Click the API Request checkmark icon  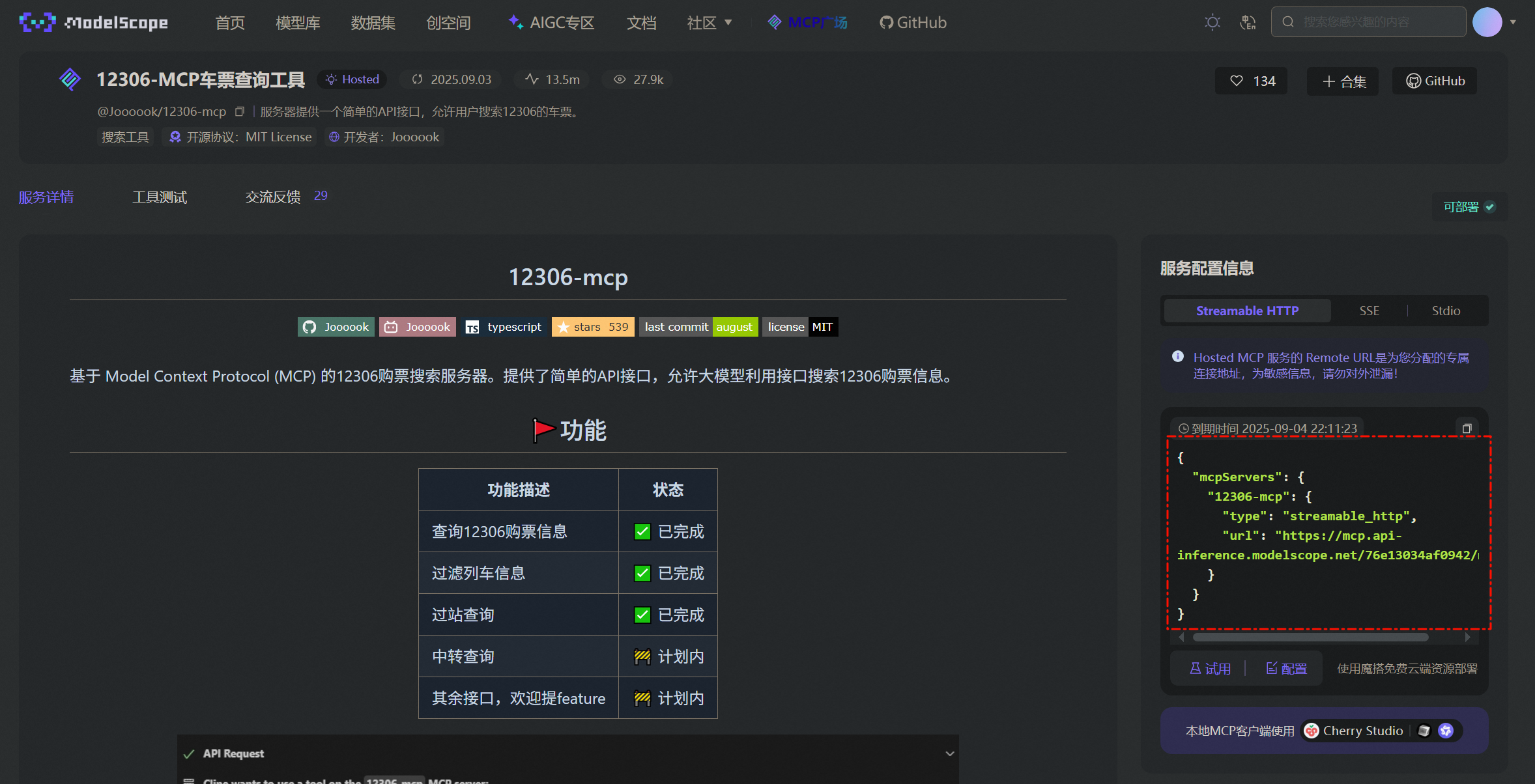tap(189, 754)
